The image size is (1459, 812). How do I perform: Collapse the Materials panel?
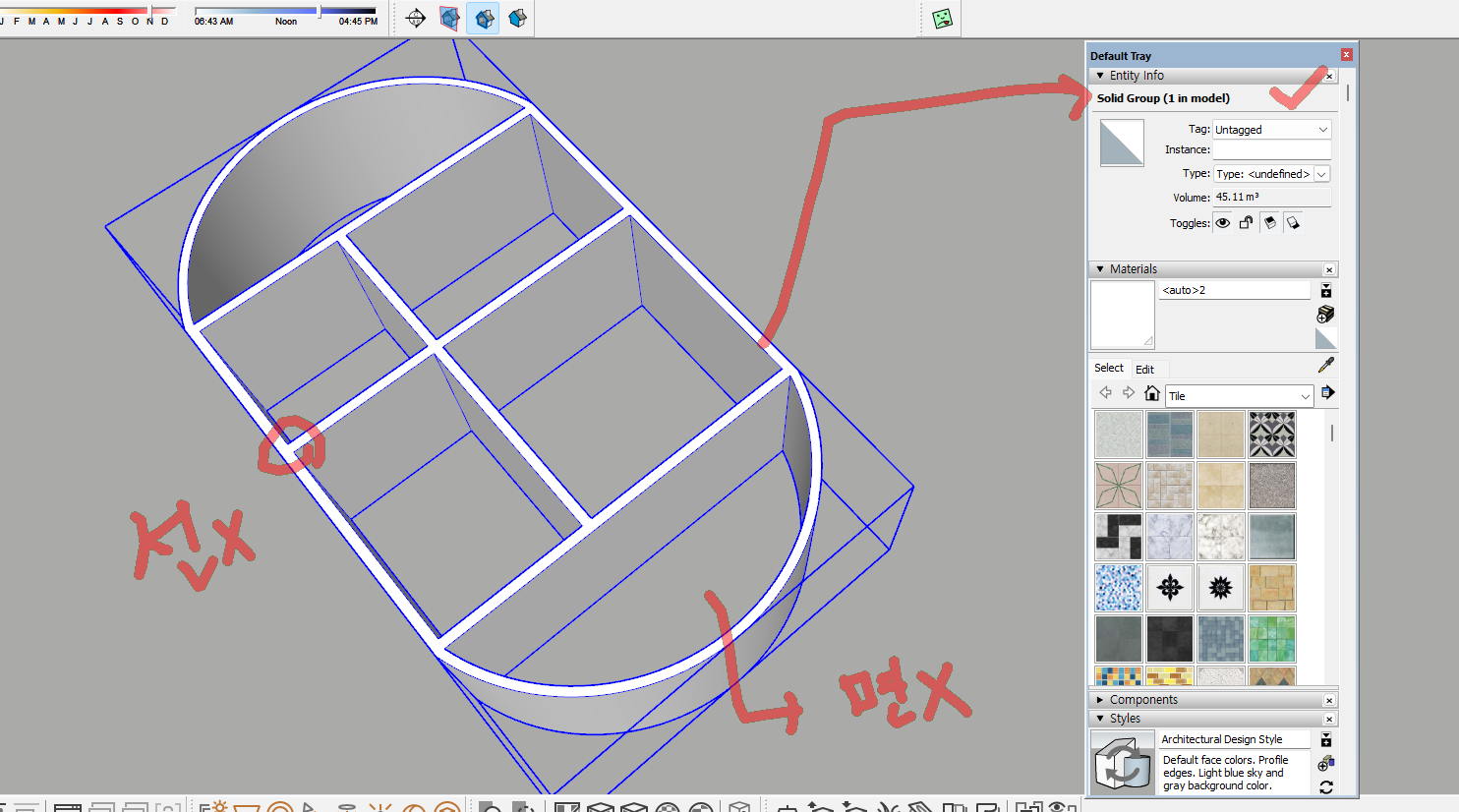1100,269
